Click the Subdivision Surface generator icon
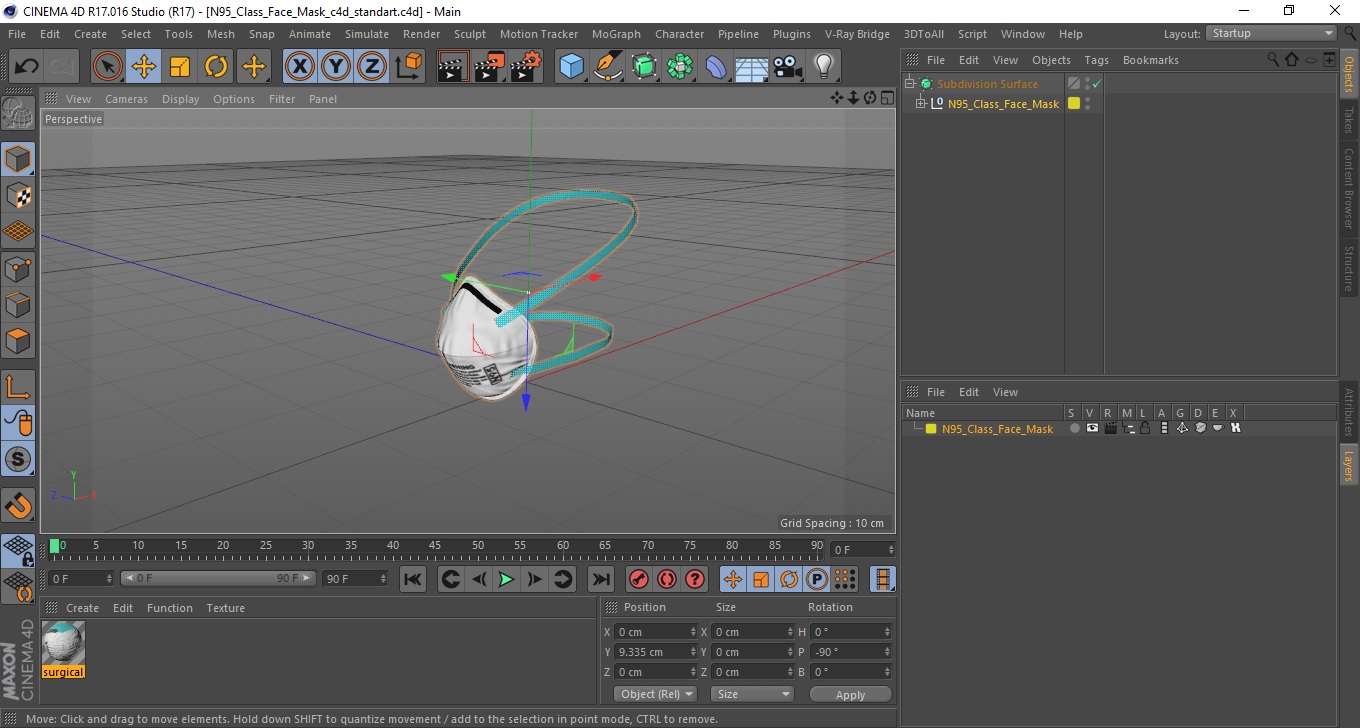 tap(644, 67)
